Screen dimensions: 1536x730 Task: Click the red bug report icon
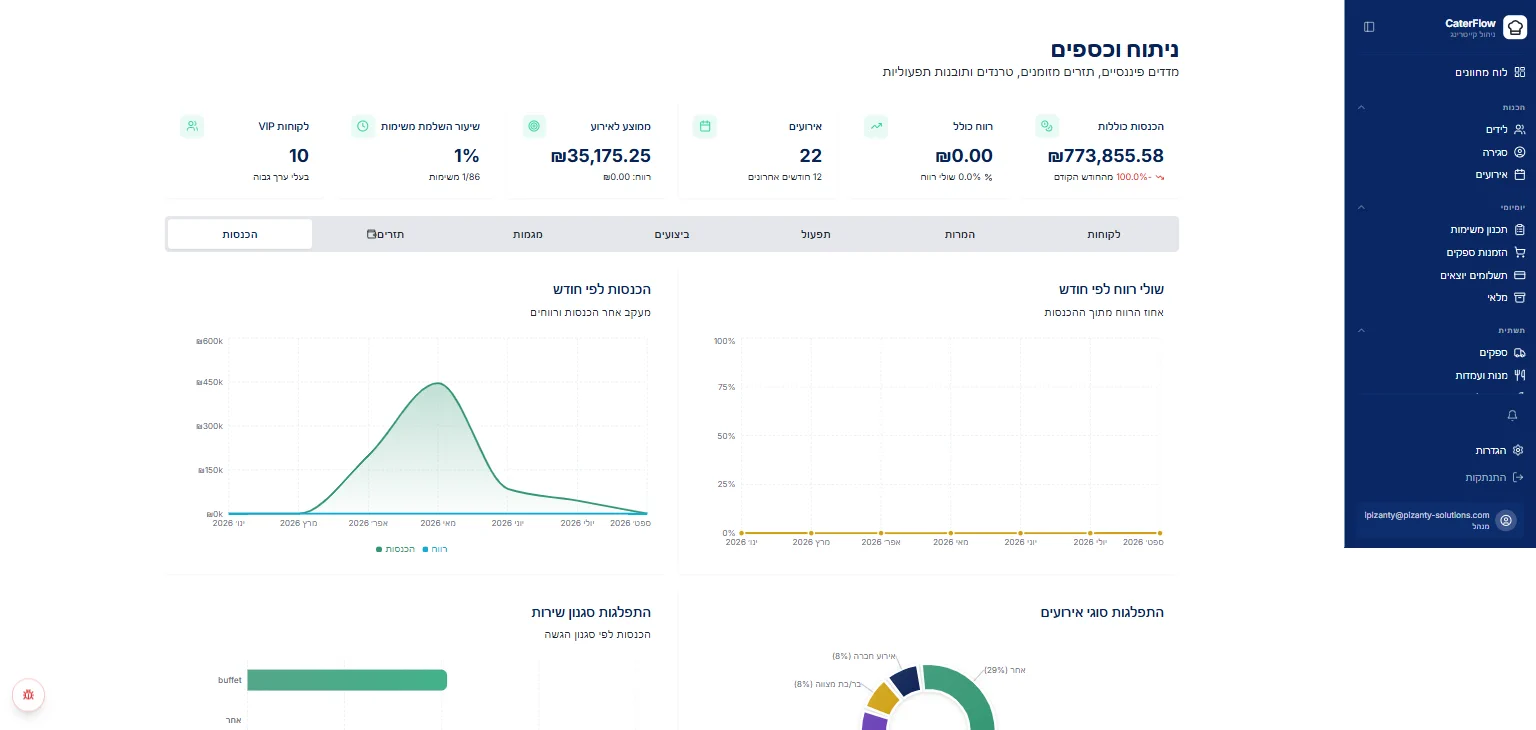pyautogui.click(x=28, y=694)
